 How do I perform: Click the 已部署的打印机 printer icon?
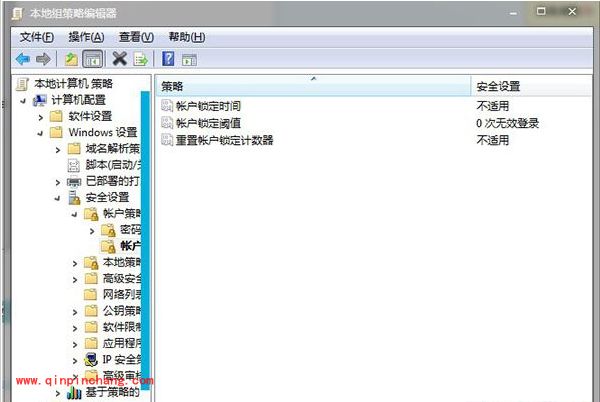pos(74,182)
